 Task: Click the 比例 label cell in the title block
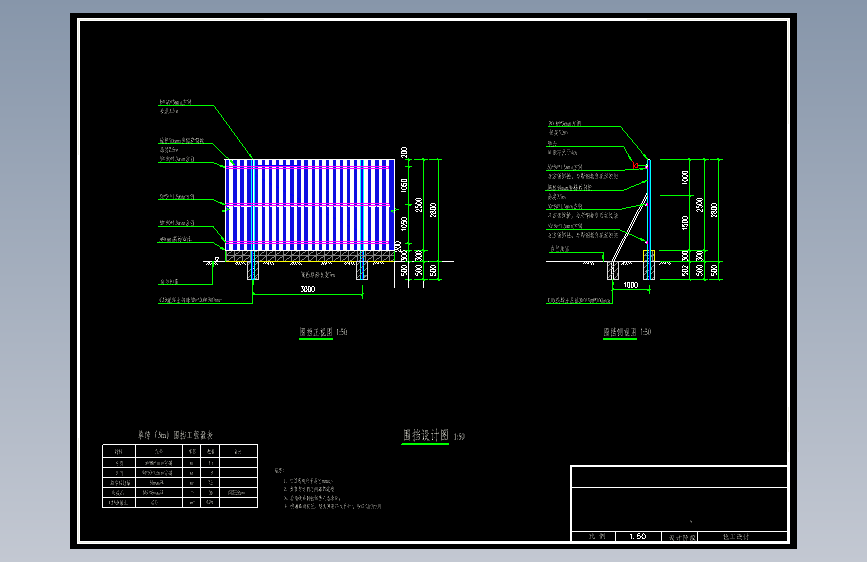click(593, 537)
